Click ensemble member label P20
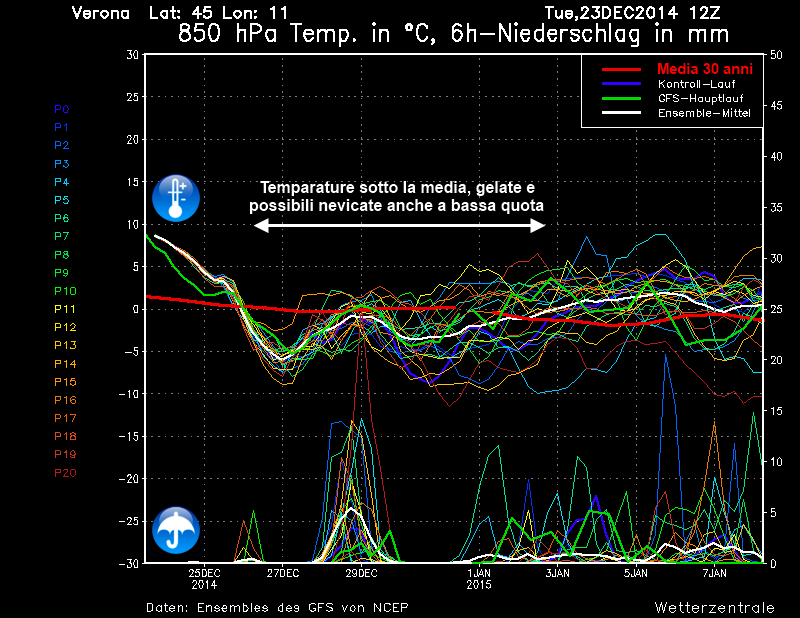Viewport: 800px width, 618px height. click(x=65, y=473)
